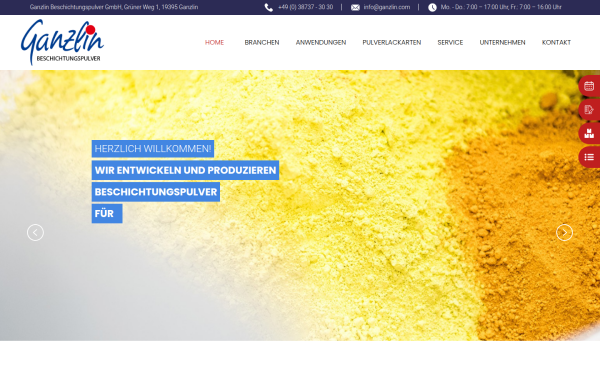
Task: Open the red calendar side button
Action: (589, 86)
